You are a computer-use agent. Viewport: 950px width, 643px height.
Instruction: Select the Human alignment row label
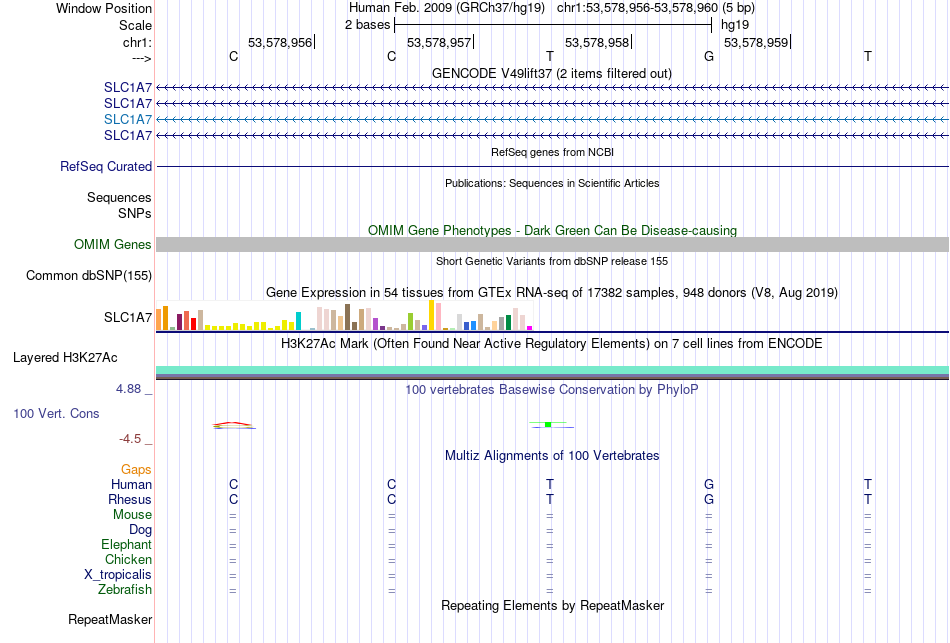coord(131,484)
